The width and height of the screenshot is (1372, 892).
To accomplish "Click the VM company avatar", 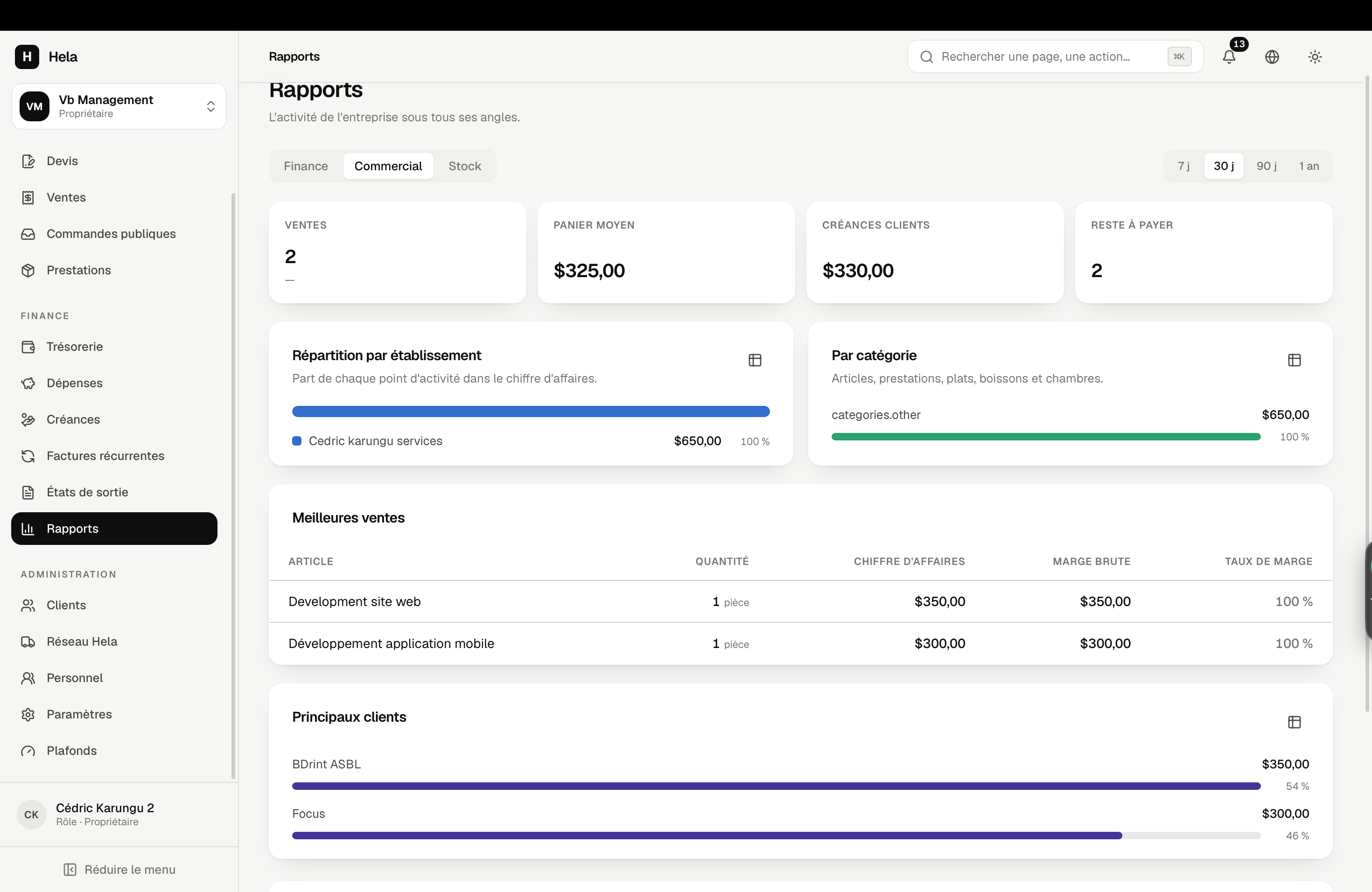I will click(x=35, y=106).
